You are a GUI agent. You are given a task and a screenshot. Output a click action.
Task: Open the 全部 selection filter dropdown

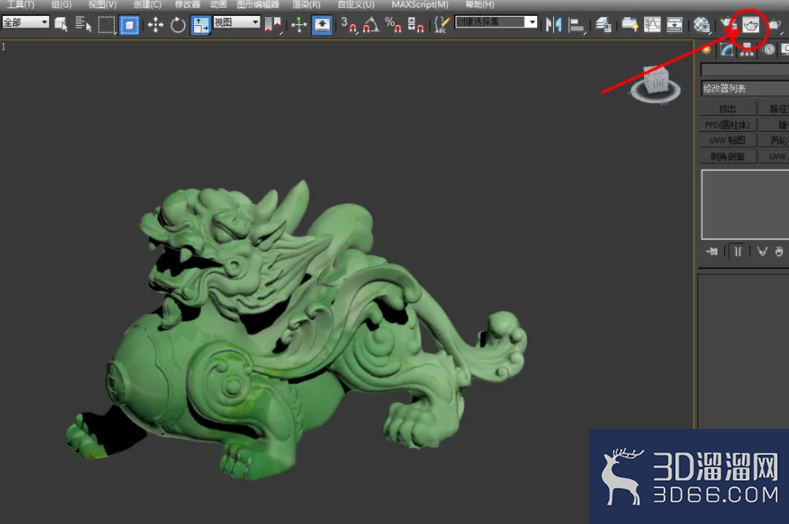pos(25,22)
